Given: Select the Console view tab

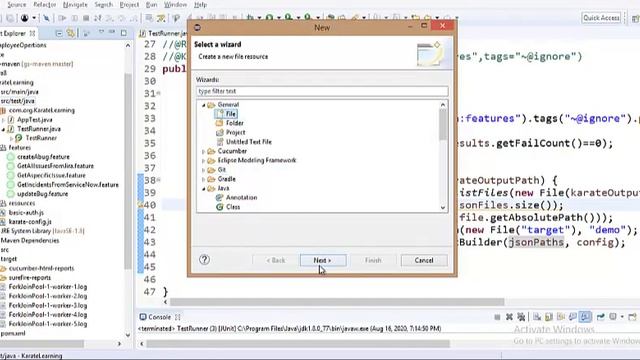Looking at the screenshot, I should click(159, 317).
